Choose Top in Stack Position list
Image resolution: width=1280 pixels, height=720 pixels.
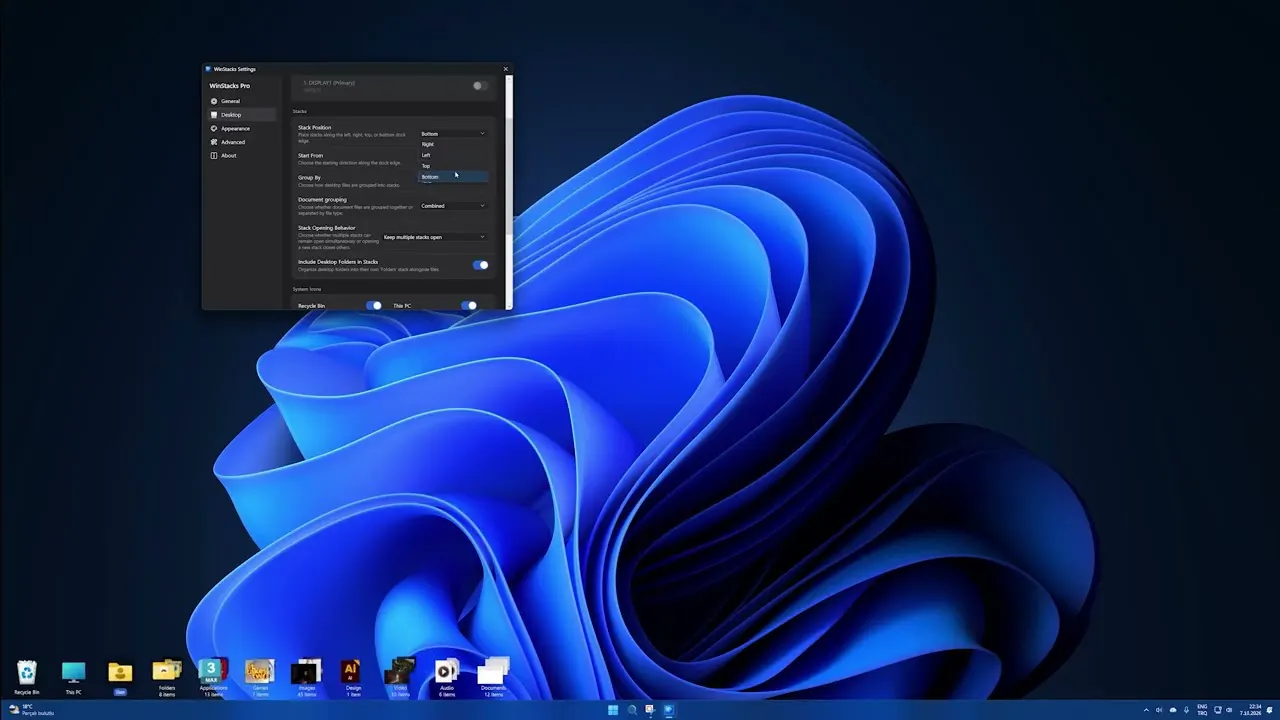(x=453, y=166)
